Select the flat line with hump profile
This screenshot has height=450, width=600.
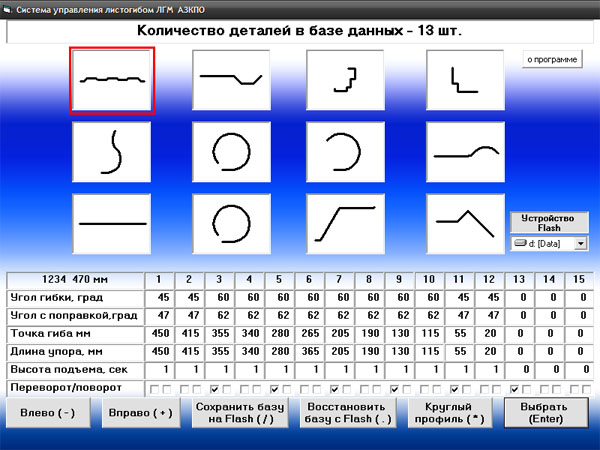click(464, 151)
